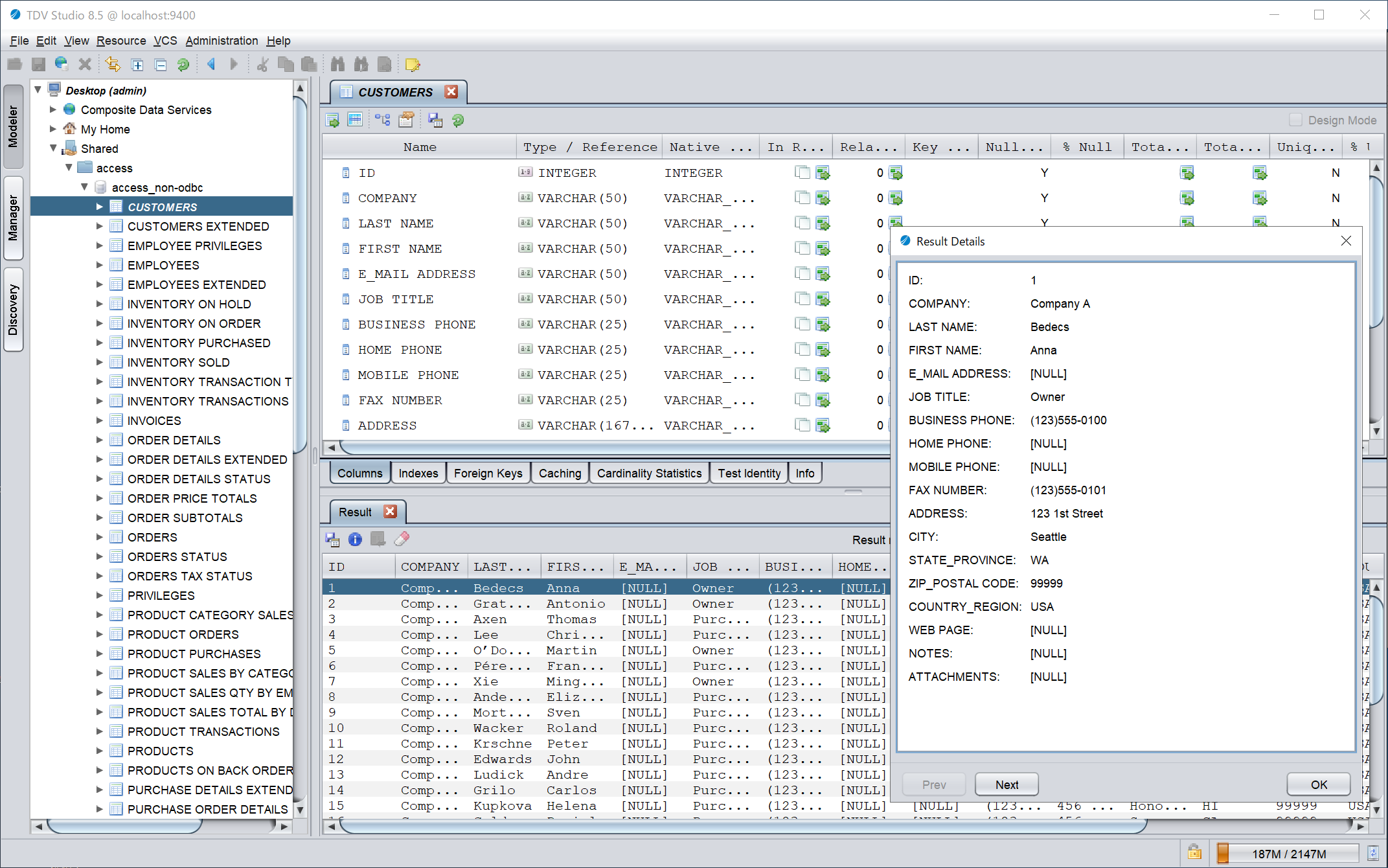1388x868 pixels.
Task: Click the copy pages toolbar icon
Action: pos(286,64)
